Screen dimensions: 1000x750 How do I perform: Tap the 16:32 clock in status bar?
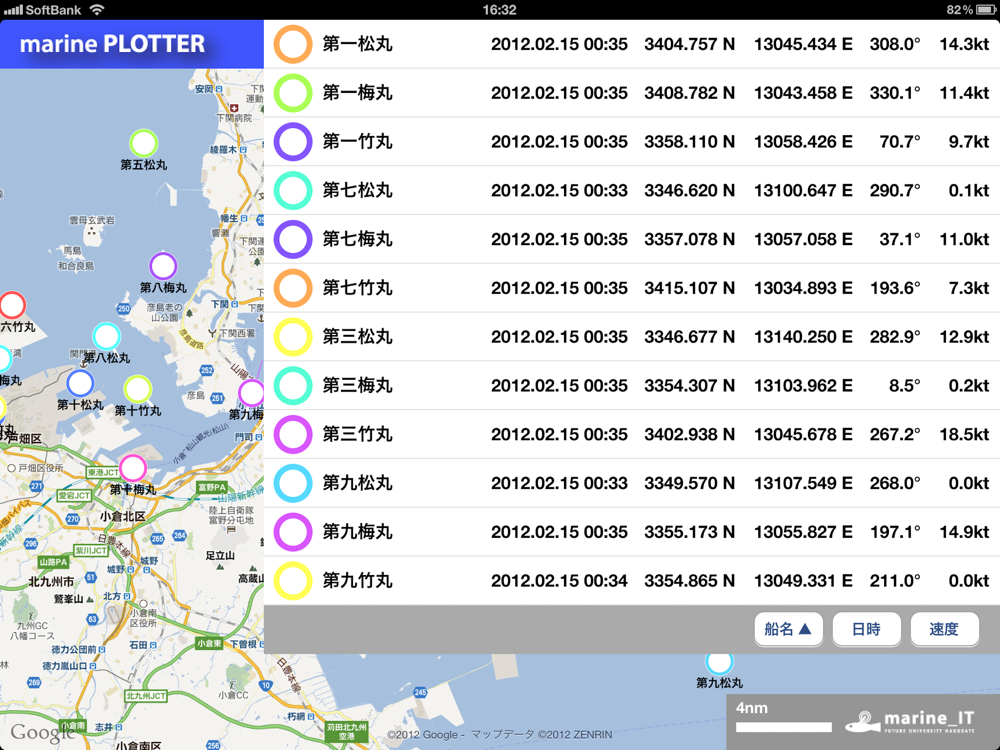pos(499,10)
